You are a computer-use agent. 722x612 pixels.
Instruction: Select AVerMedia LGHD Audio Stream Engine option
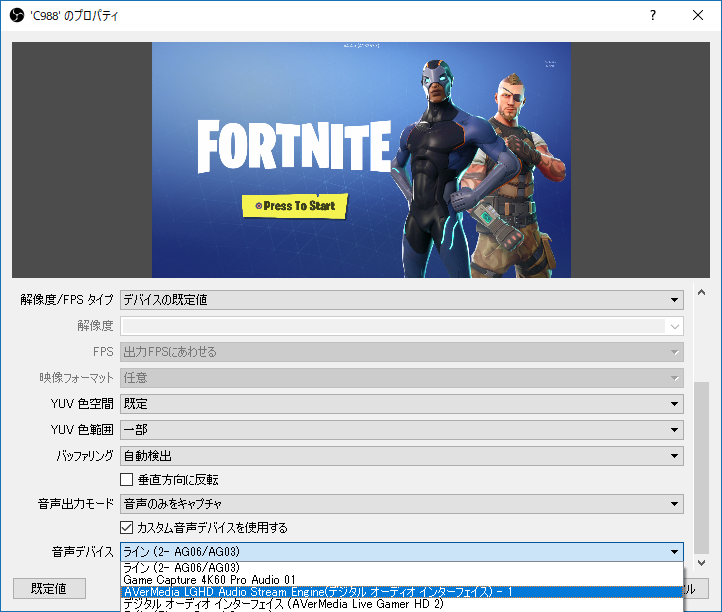(402, 592)
